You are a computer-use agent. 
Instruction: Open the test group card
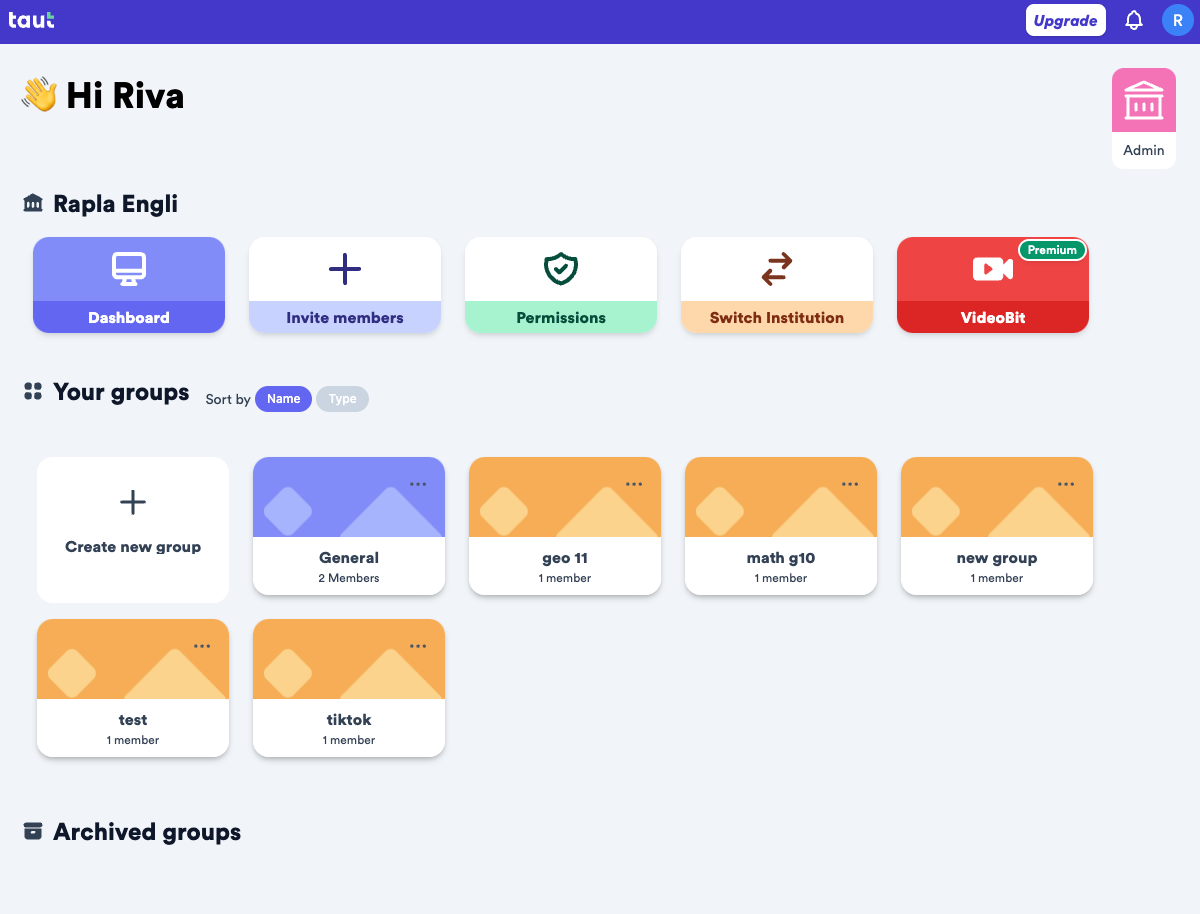pos(133,700)
